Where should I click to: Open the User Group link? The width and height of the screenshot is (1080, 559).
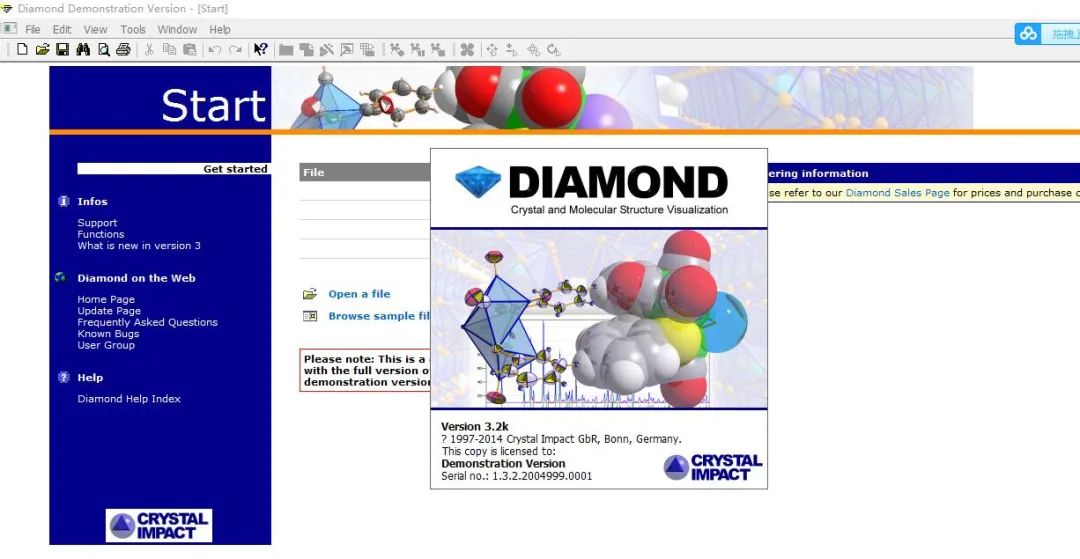[x=106, y=345]
